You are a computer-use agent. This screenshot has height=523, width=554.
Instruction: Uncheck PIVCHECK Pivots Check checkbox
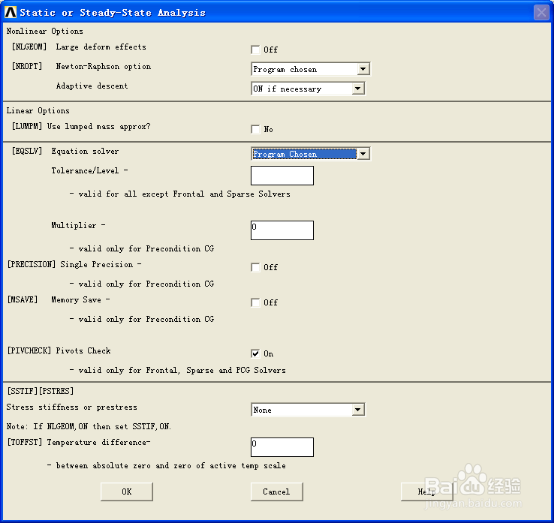tap(255, 353)
